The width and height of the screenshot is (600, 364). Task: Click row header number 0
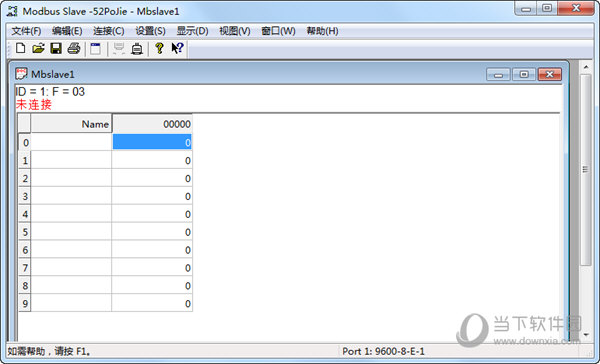click(25, 142)
